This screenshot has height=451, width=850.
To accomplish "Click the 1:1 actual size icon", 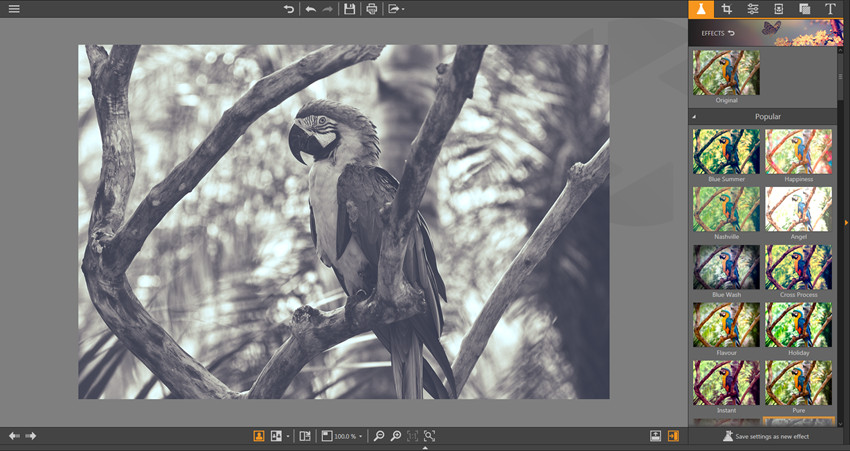I will click(413, 436).
